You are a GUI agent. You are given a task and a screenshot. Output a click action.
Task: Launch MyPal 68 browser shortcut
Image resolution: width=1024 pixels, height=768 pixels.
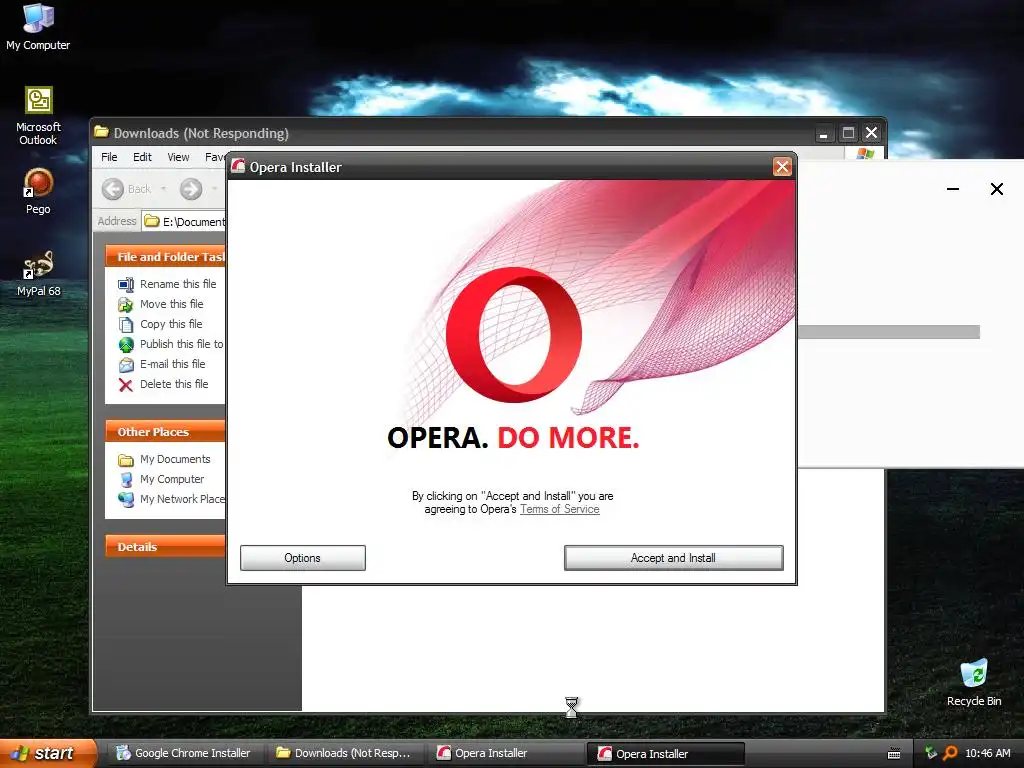pos(38,273)
